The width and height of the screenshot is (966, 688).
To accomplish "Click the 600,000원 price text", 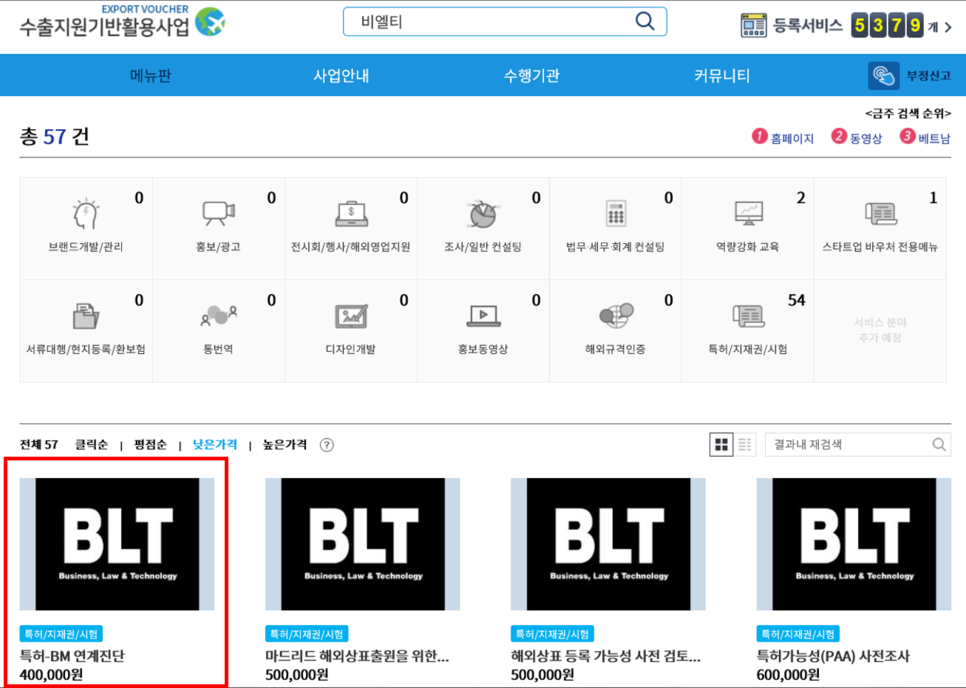I will point(788,675).
